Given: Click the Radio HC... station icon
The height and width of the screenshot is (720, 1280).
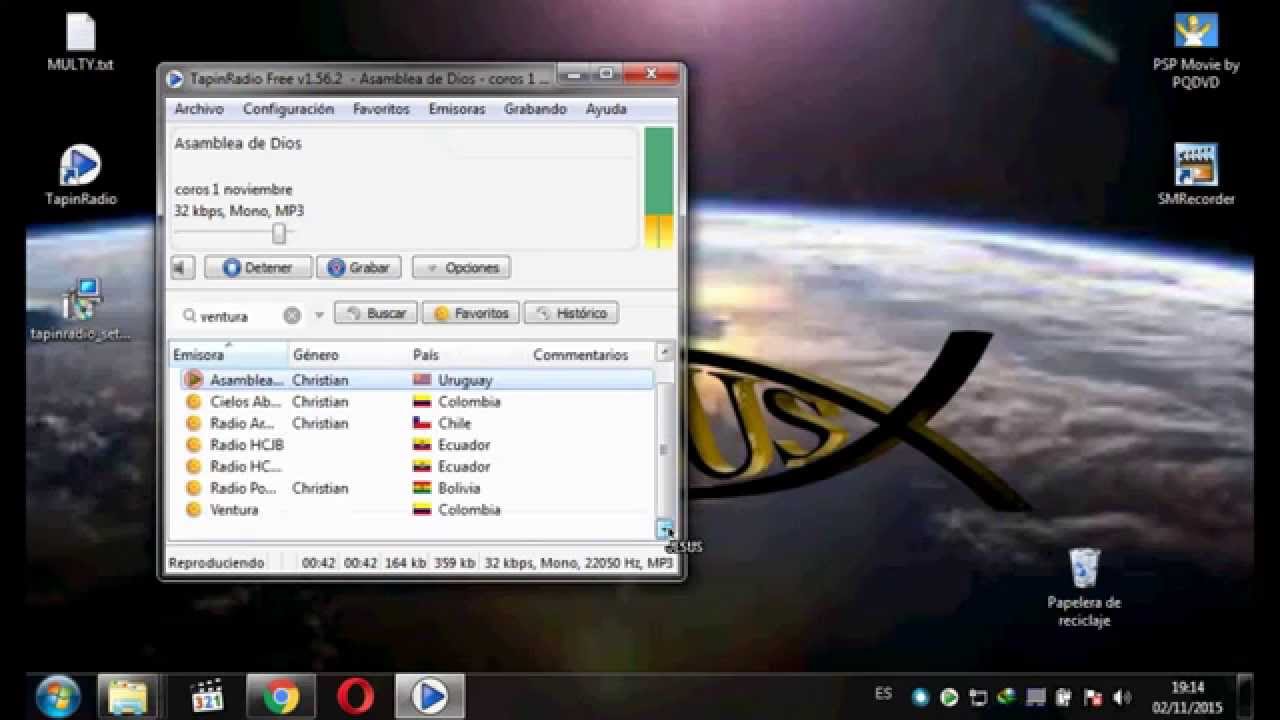Looking at the screenshot, I should pyautogui.click(x=194, y=466).
